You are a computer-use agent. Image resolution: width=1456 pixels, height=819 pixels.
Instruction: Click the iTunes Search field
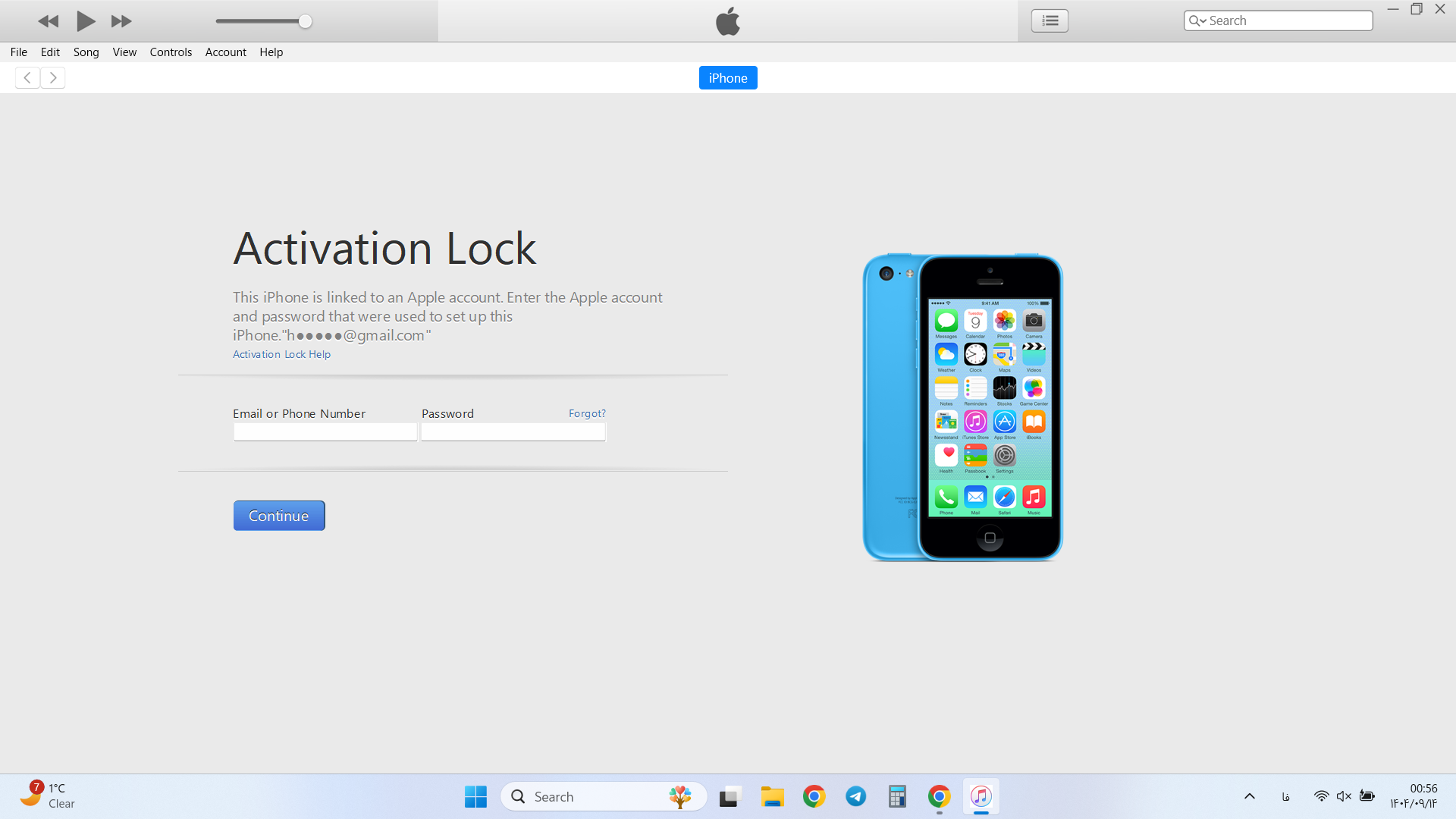[1279, 20]
